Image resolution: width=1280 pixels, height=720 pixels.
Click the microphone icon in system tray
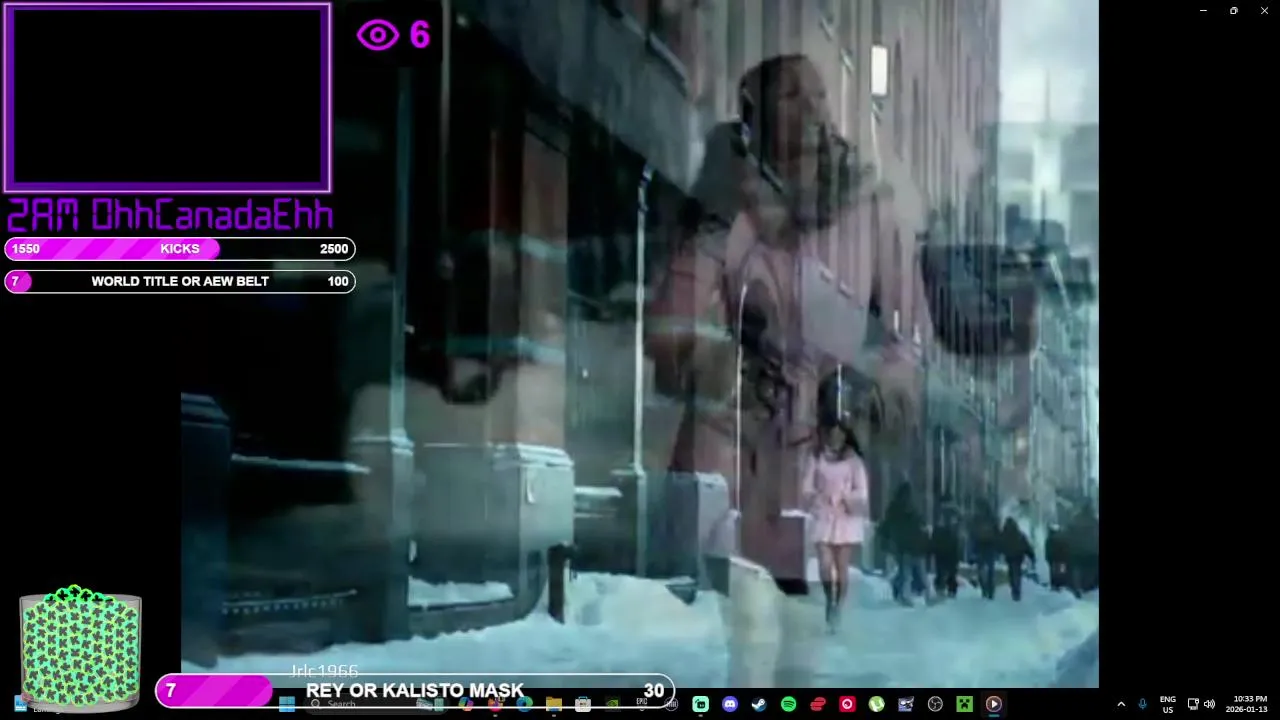(x=1142, y=704)
